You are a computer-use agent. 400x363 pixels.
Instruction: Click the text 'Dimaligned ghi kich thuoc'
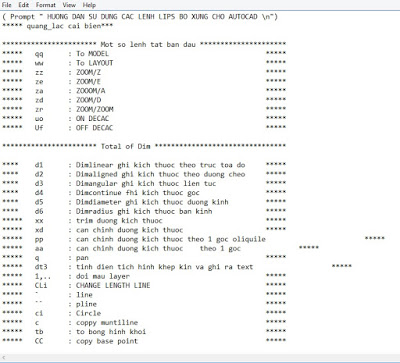(127, 174)
